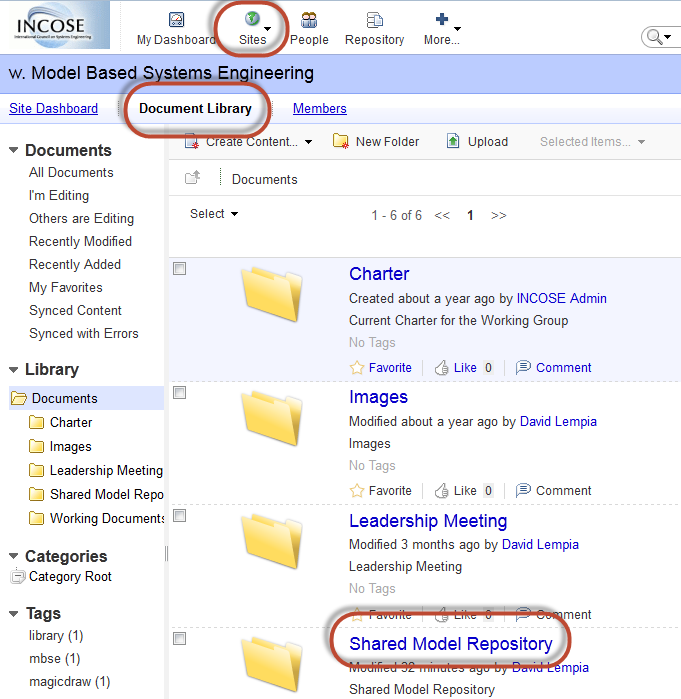The height and width of the screenshot is (699, 681).
Task: Click the Charter folder thumbnail
Action: 272,294
